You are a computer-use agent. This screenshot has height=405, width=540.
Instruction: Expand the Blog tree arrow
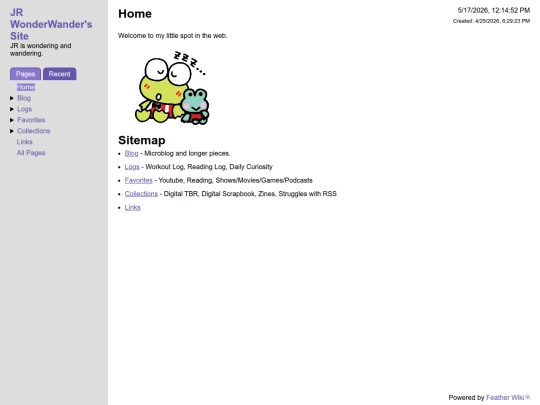click(x=12, y=98)
